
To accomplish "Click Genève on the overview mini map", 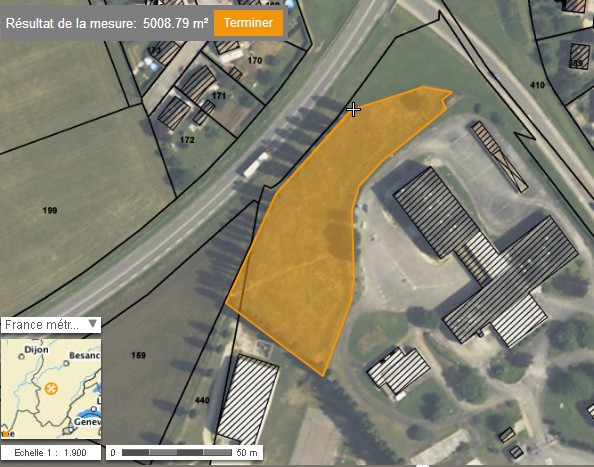I will click(x=88, y=422).
